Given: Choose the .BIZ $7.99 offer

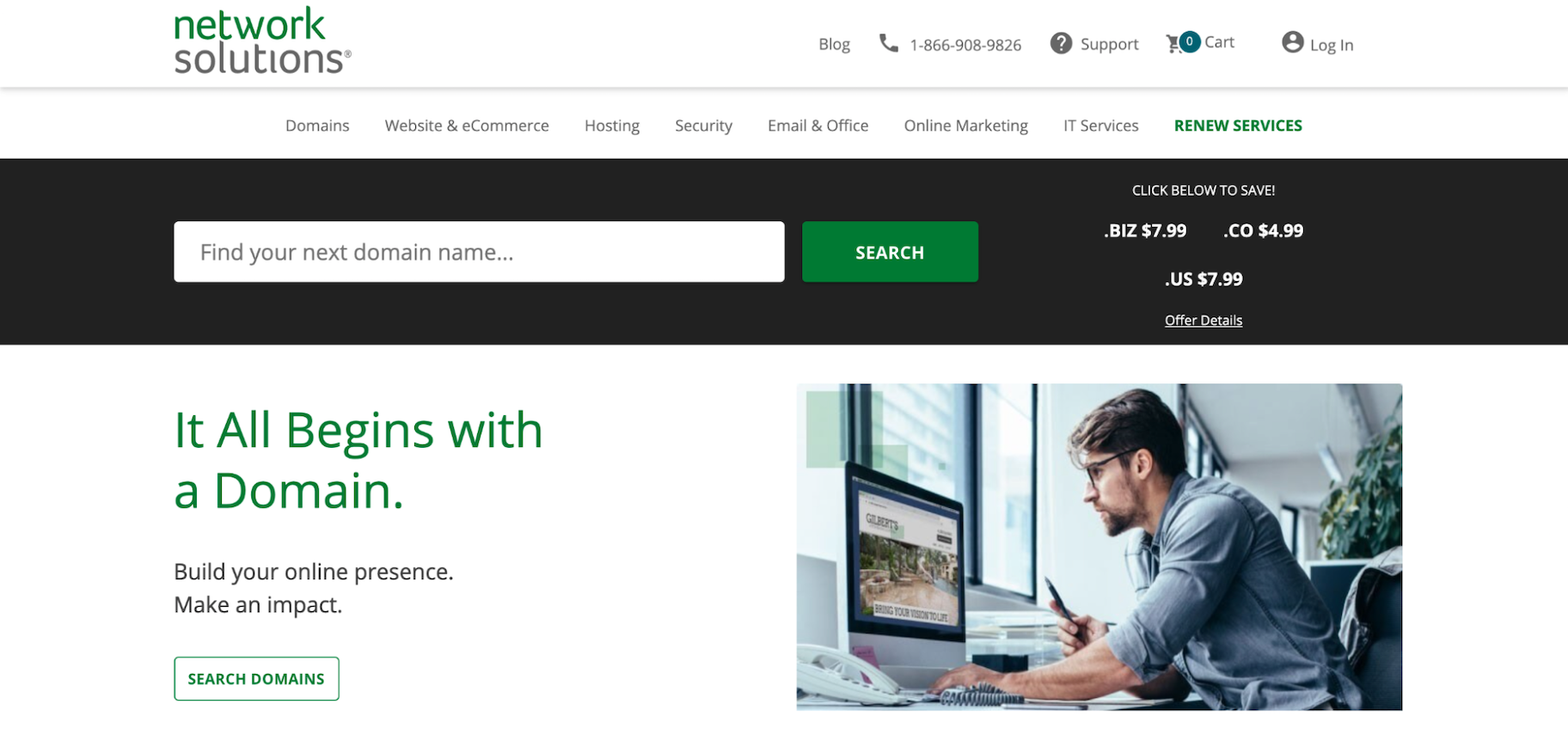Looking at the screenshot, I should (x=1145, y=230).
